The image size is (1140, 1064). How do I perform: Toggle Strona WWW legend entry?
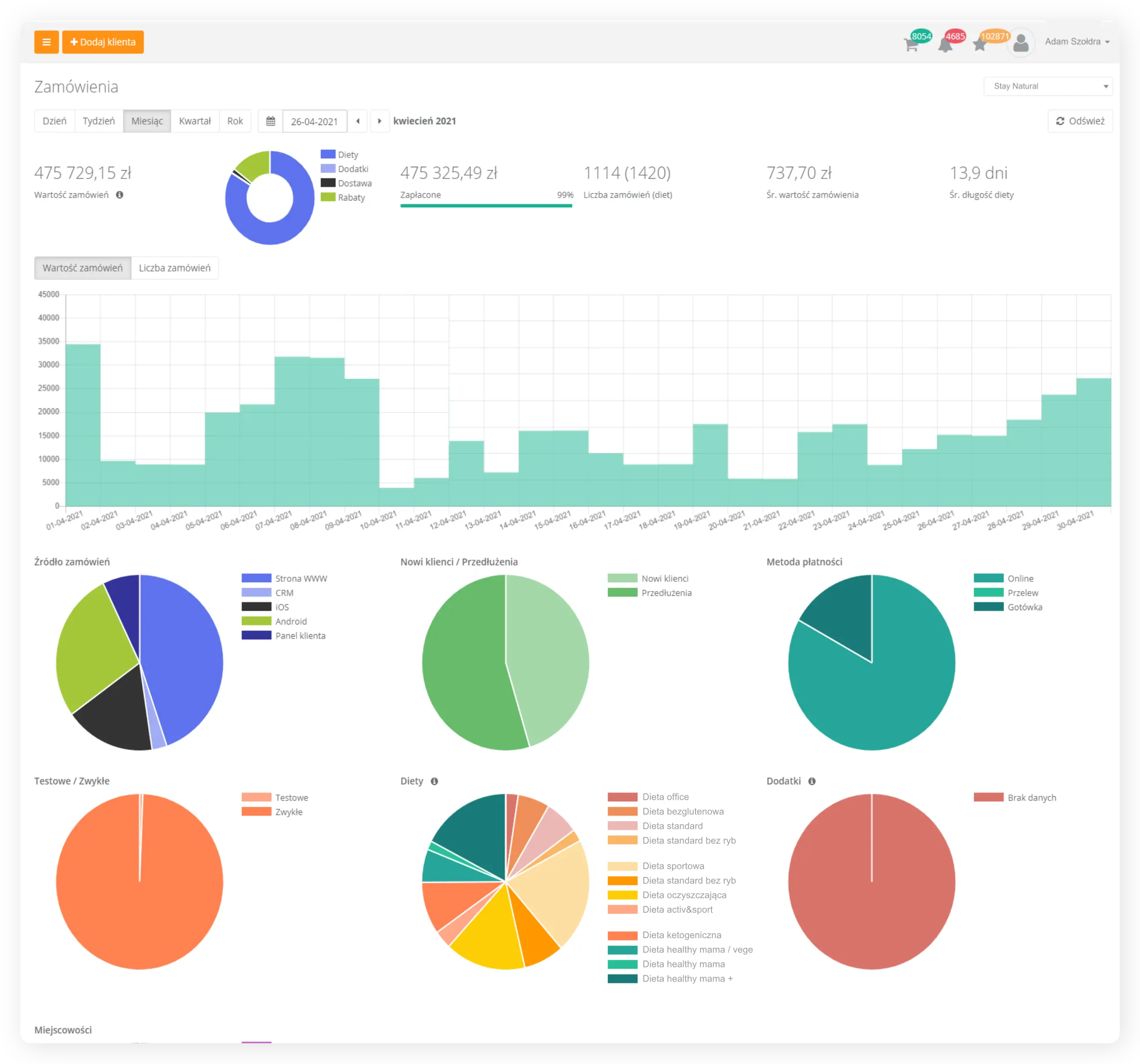click(285, 578)
